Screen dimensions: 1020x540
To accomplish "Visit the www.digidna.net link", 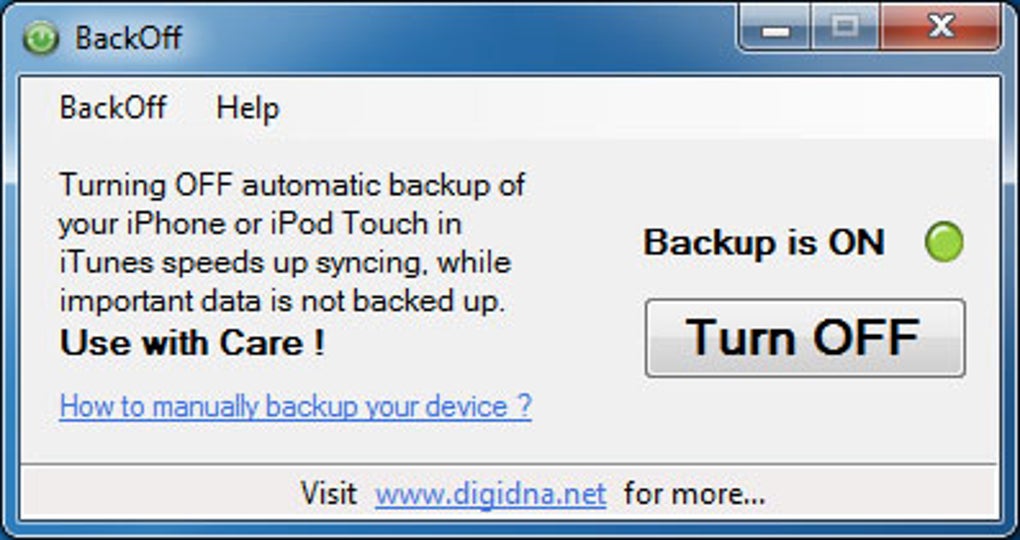I will click(491, 494).
